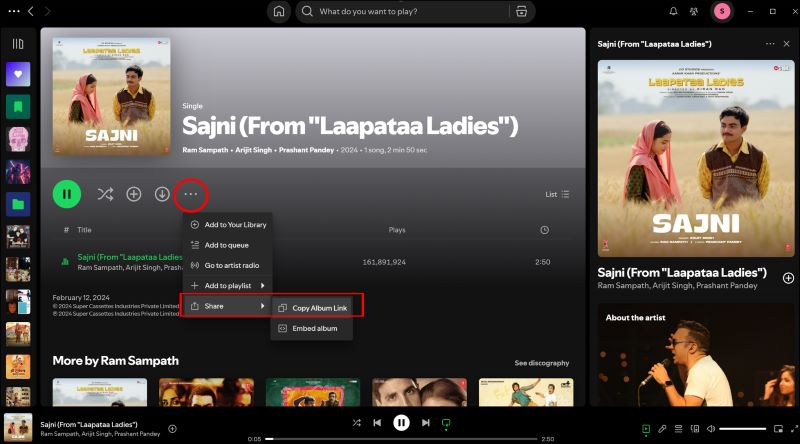Open first album under More by Ram Sampath
The height and width of the screenshot is (444, 800).
tap(99, 392)
